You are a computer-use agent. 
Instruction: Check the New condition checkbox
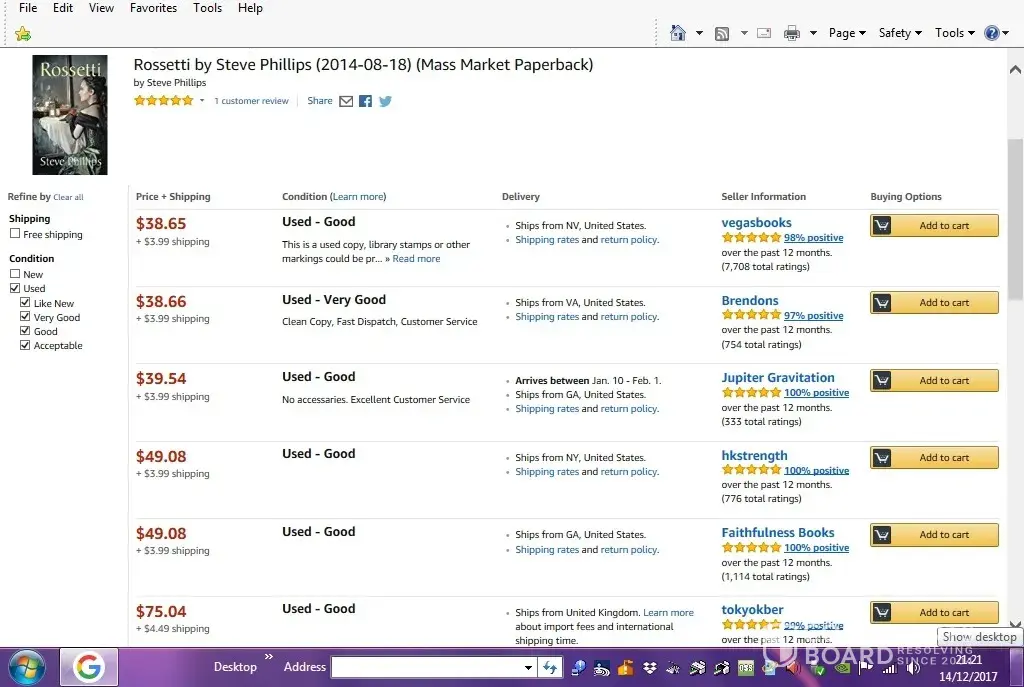[15, 274]
